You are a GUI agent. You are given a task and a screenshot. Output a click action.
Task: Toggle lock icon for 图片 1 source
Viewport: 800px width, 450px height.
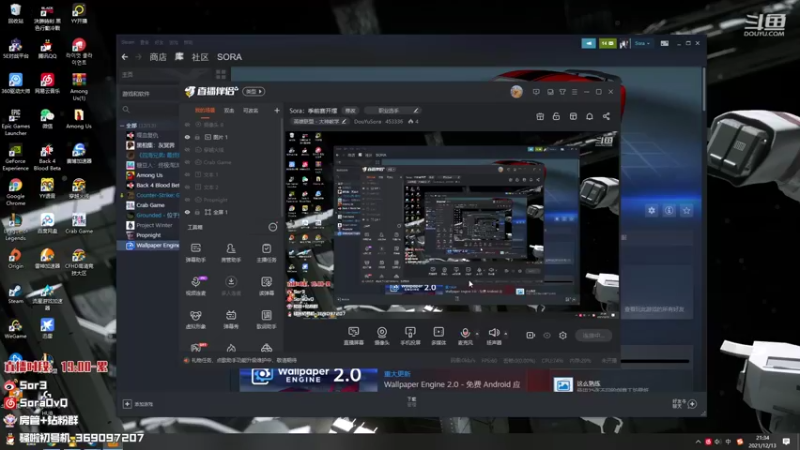[x=197, y=137]
